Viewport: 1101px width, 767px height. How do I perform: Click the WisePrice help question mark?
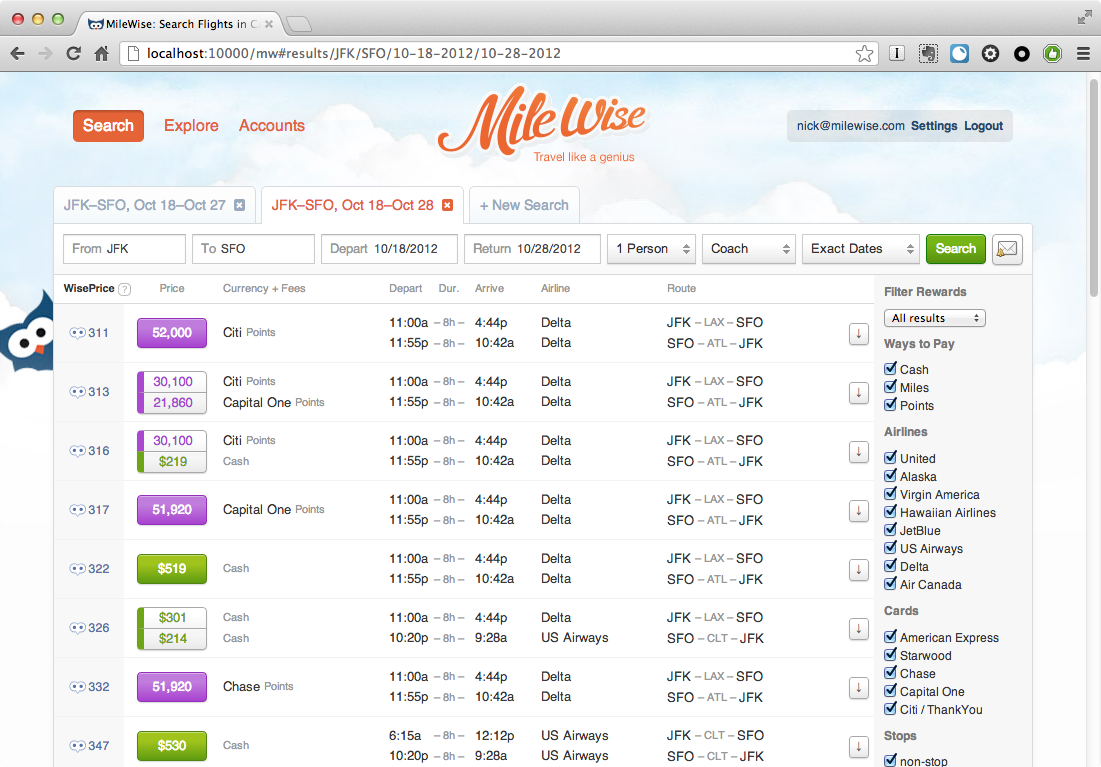click(x=124, y=289)
